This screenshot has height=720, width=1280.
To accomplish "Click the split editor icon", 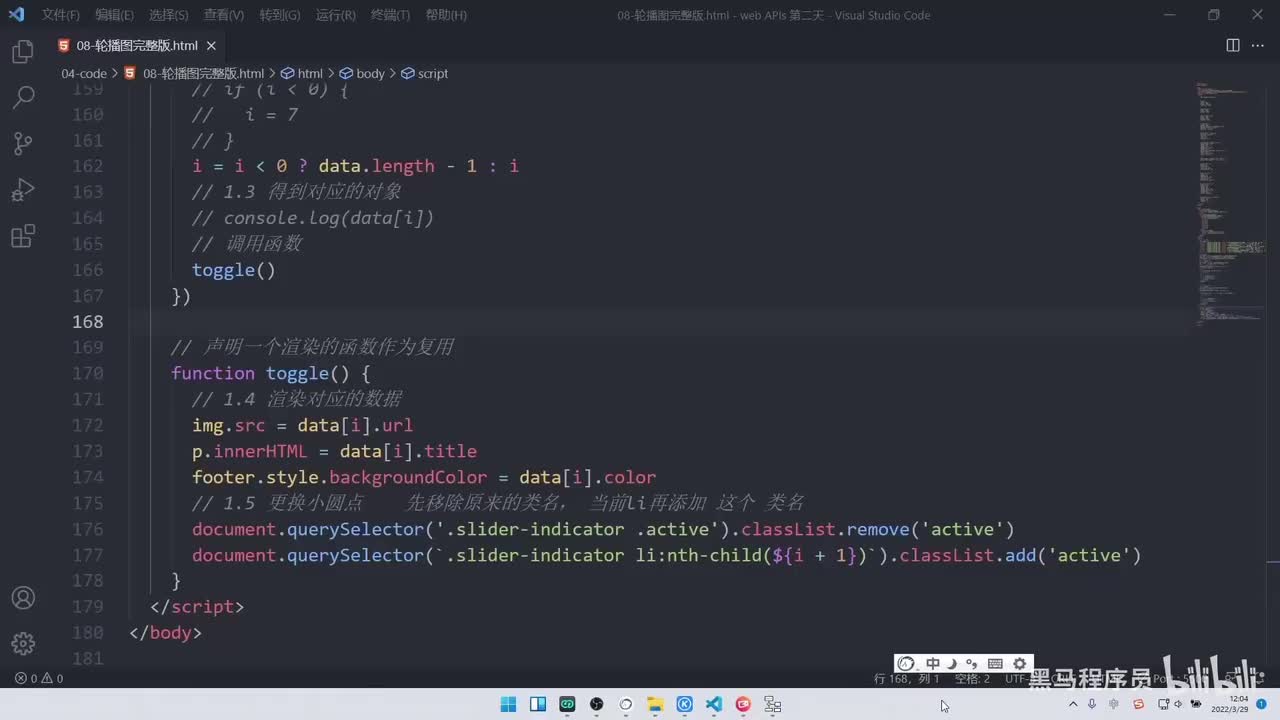I will [1233, 46].
